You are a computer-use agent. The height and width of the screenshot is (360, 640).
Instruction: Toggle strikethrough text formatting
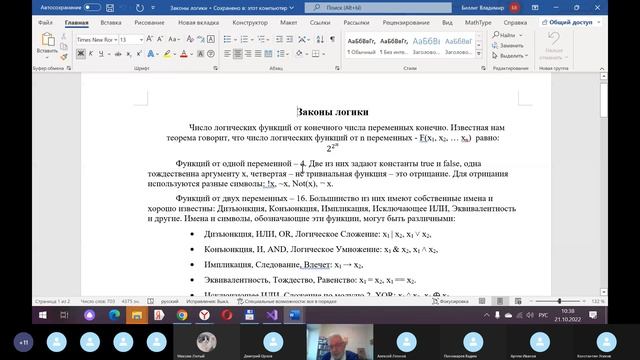point(118,53)
